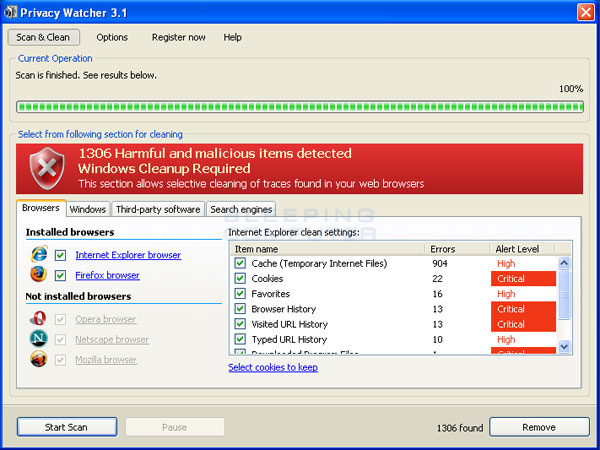Uncheck the Favorites item checkbox

pyautogui.click(x=240, y=294)
